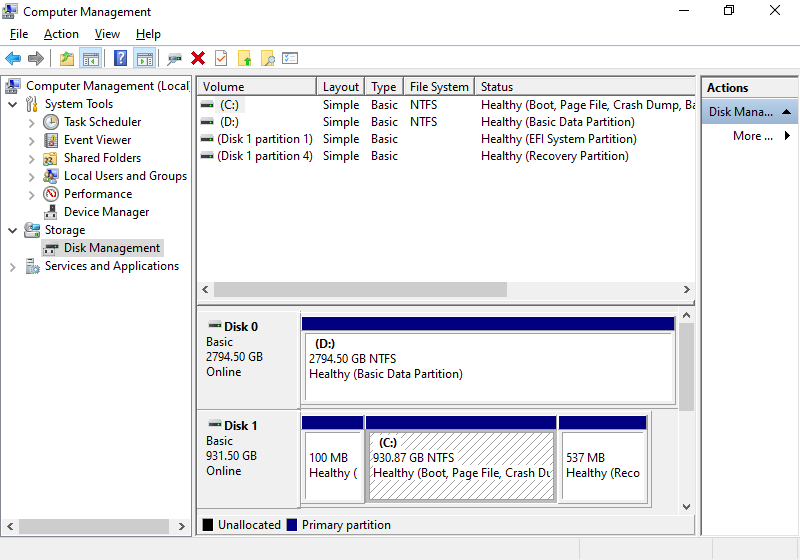Select the Disk 1 partition 4 row
Screen dimensions: 800x560
click(x=446, y=156)
